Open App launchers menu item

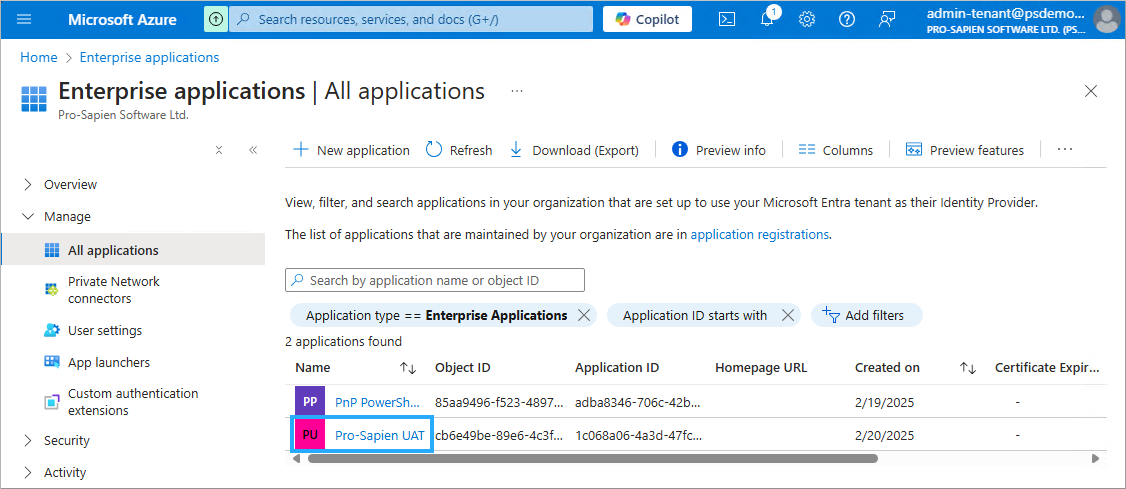pyautogui.click(x=108, y=362)
